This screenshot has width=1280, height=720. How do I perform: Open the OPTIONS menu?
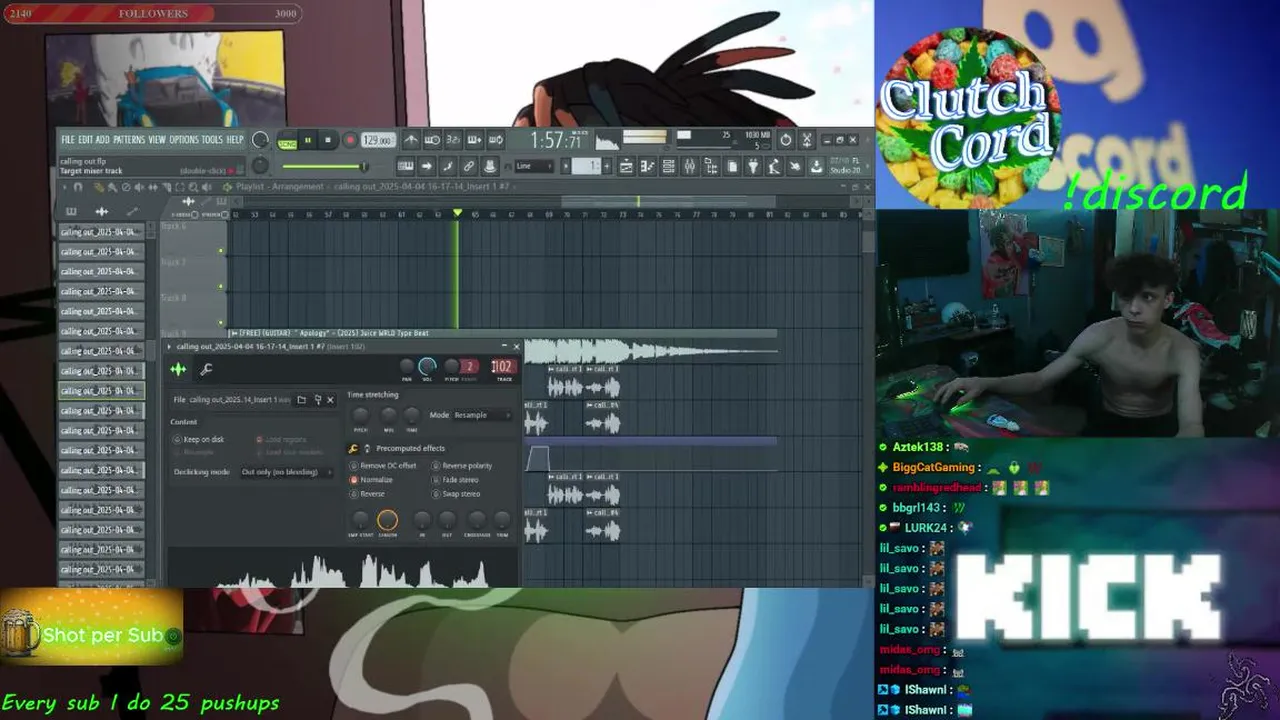click(x=184, y=140)
